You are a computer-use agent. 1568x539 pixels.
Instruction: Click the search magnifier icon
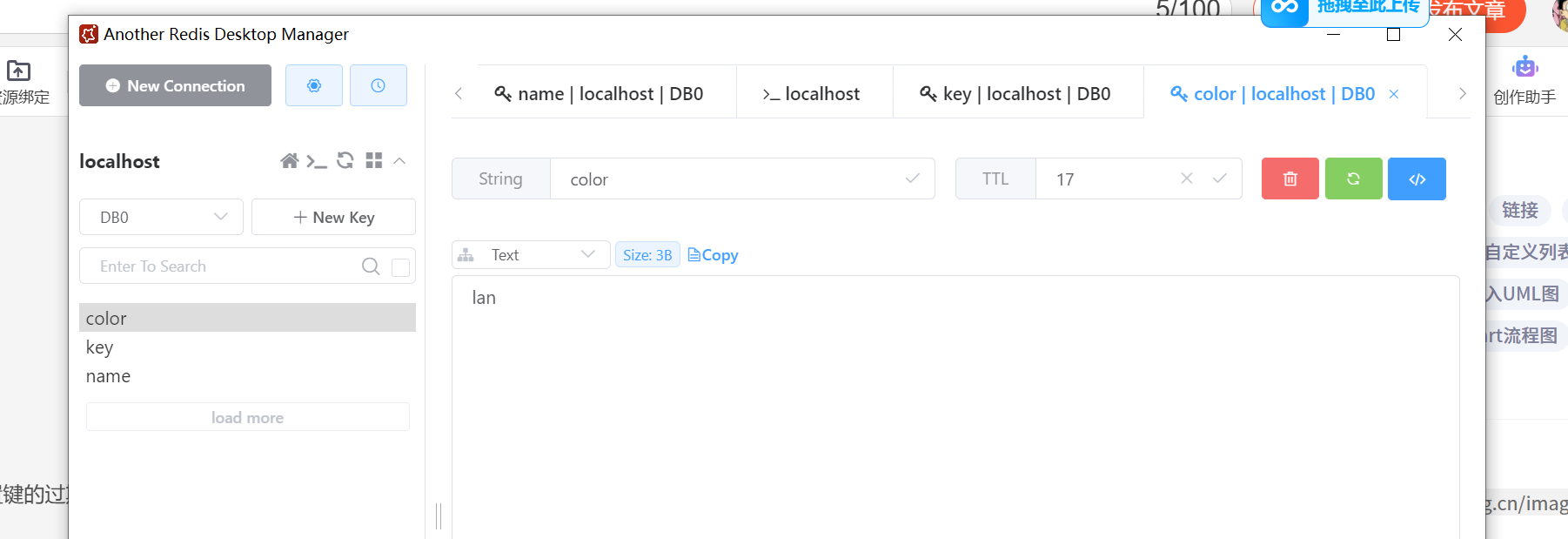(x=371, y=266)
